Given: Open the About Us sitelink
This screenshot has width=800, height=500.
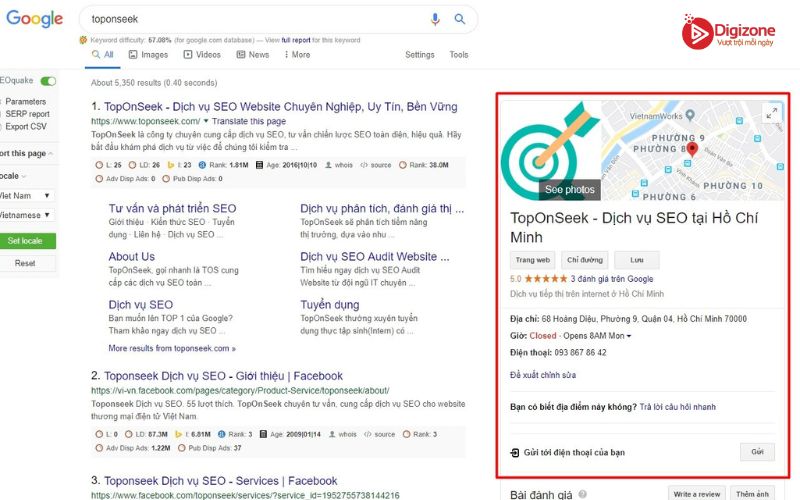Looking at the screenshot, I should (x=132, y=256).
